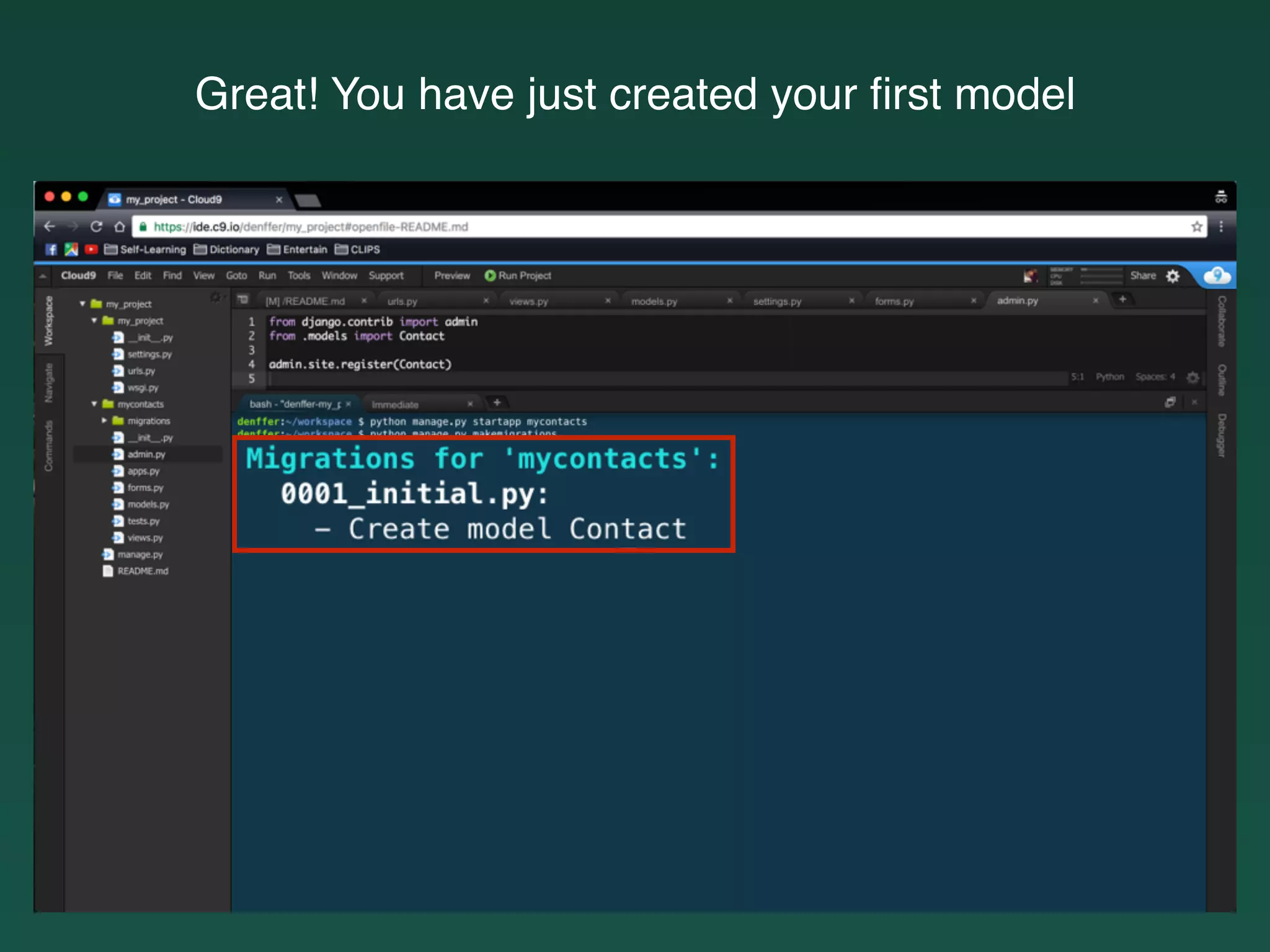Image resolution: width=1270 pixels, height=952 pixels.
Task: Toggle the Workspace side panel
Action: tap(48, 320)
